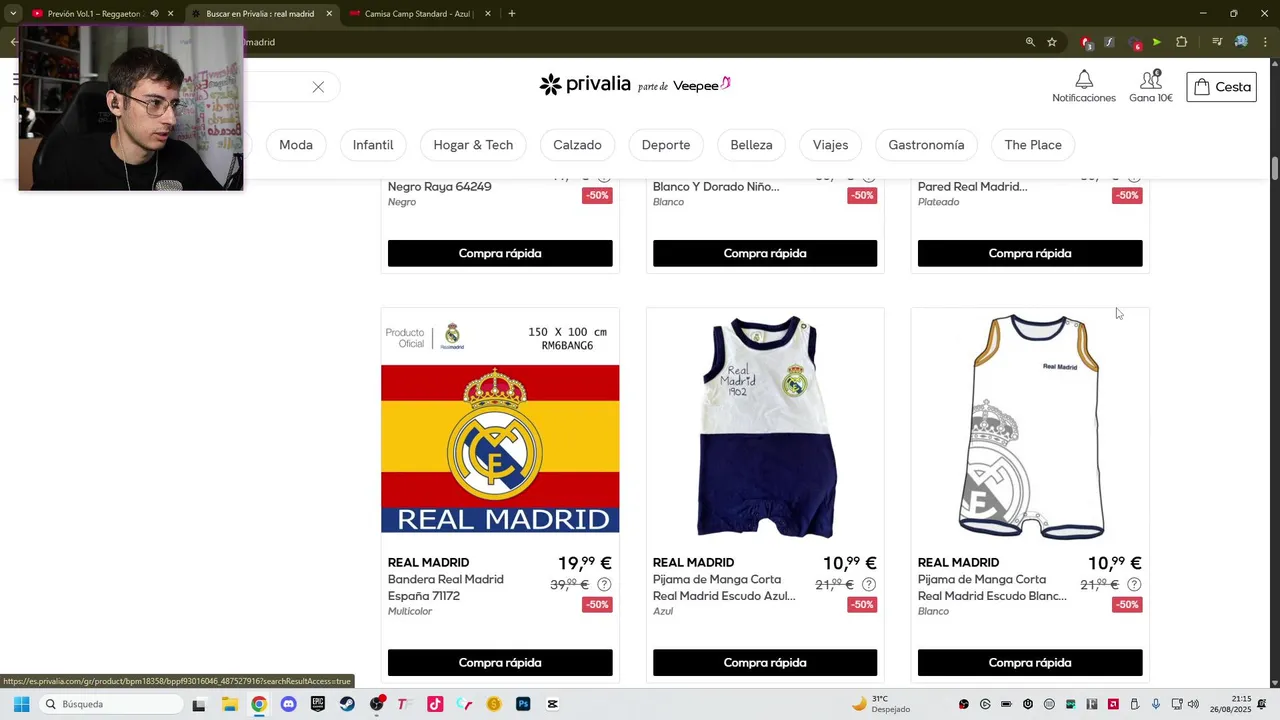Mute the Previón Vol.1 tab audio
1280x720 pixels.
click(154, 14)
